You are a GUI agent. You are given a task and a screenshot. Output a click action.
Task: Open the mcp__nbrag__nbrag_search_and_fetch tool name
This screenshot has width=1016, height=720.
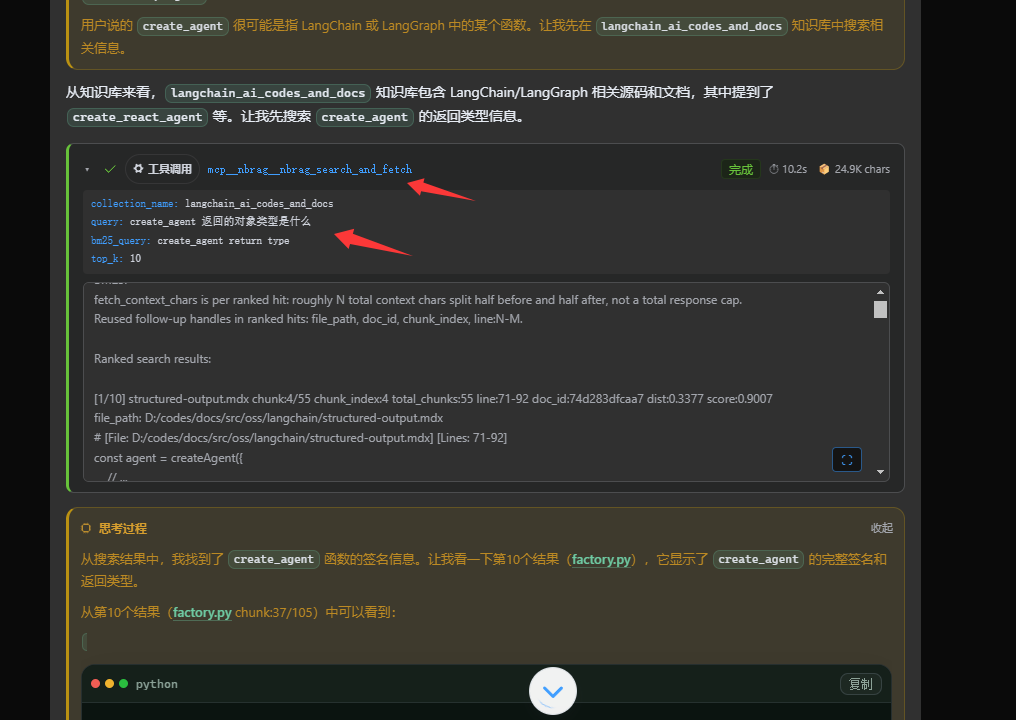309,169
